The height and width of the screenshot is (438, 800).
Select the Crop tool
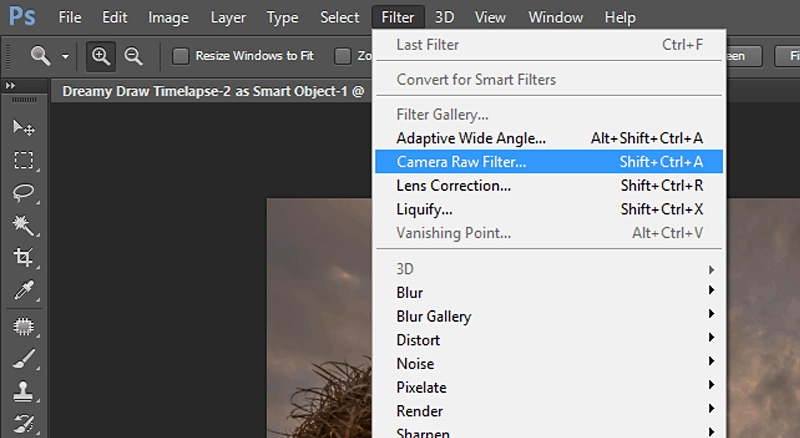[x=23, y=258]
